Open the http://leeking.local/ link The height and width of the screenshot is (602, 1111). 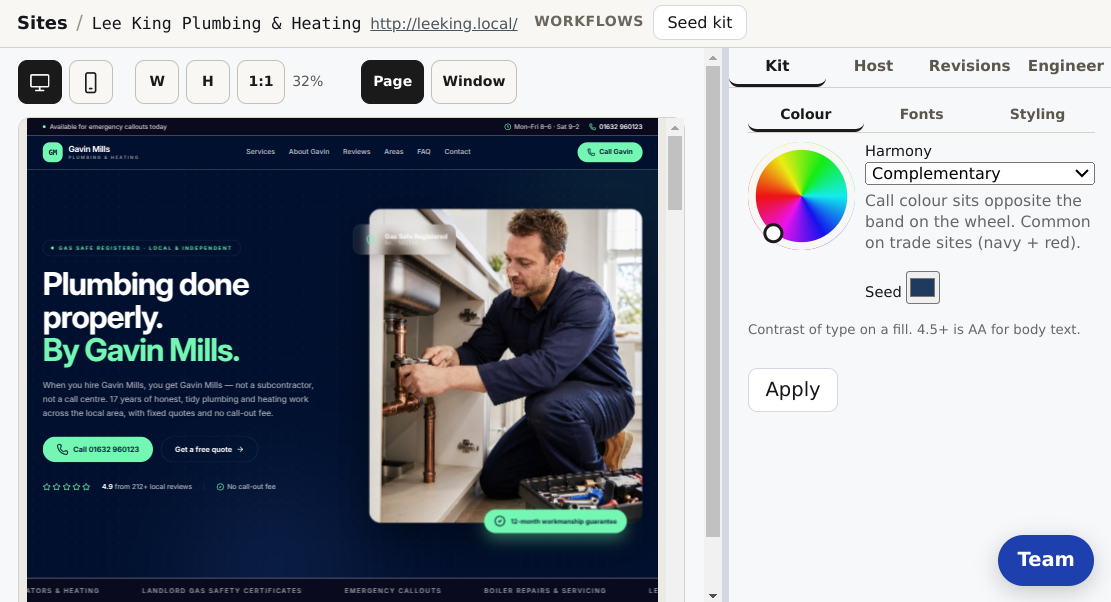click(x=444, y=23)
